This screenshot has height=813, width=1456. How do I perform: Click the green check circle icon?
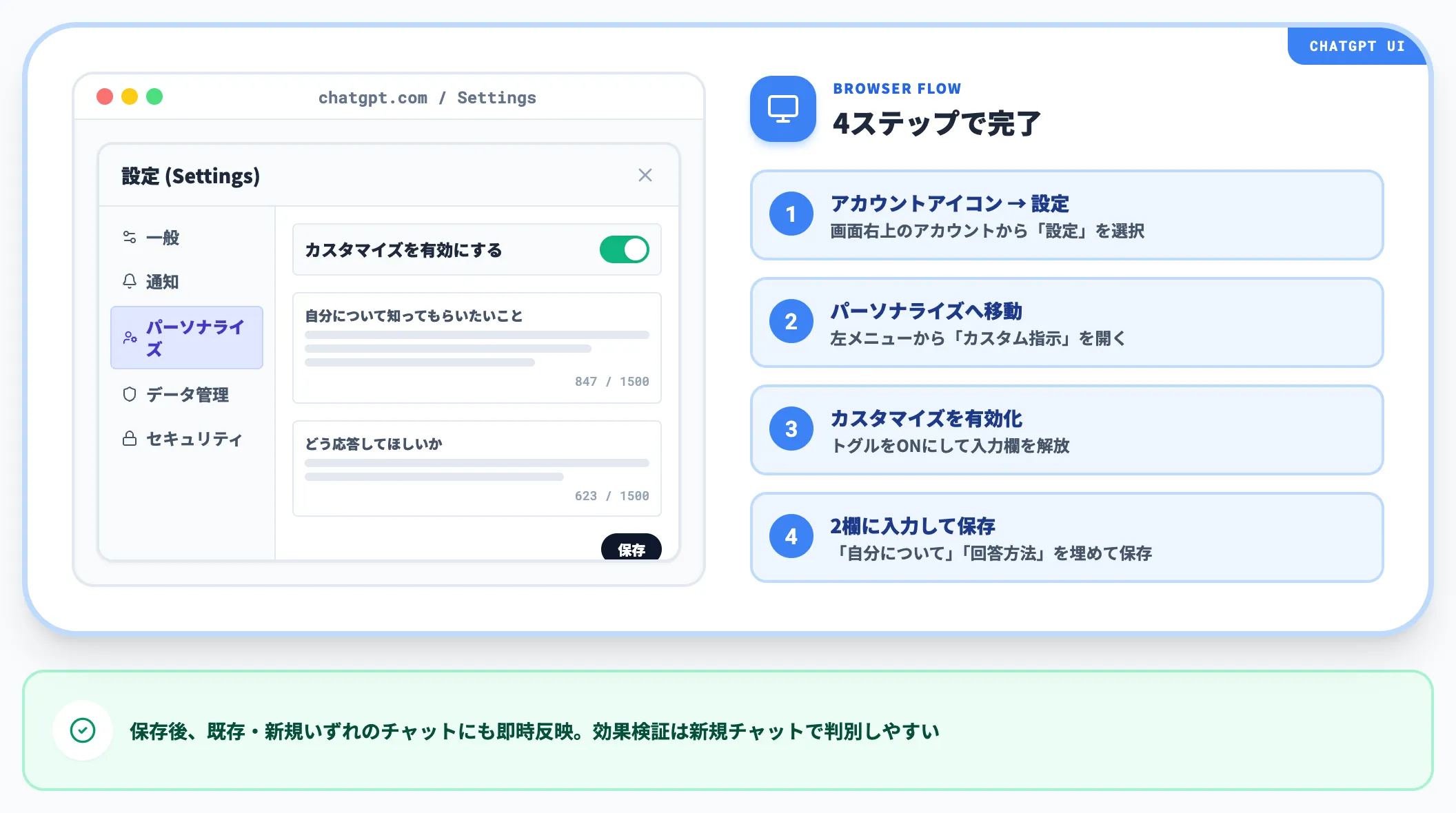coord(83,730)
